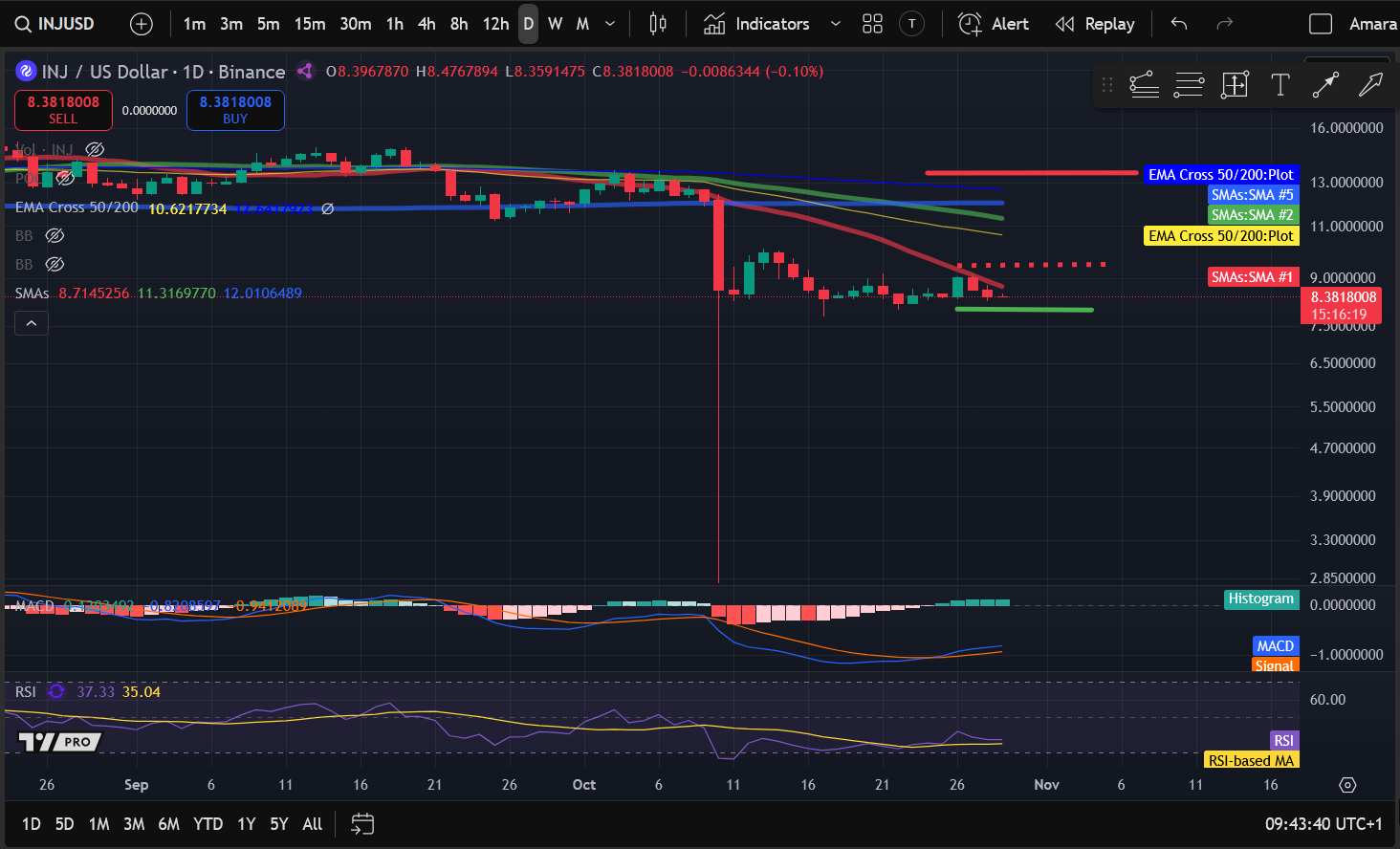The height and width of the screenshot is (849, 1400).
Task: Open the chevron beside Indicators
Action: pyautogui.click(x=836, y=23)
